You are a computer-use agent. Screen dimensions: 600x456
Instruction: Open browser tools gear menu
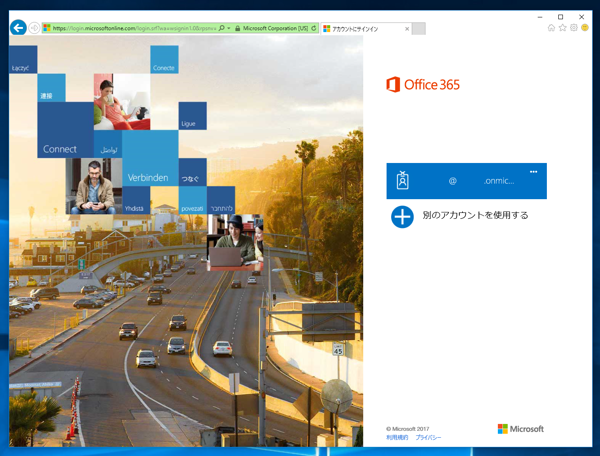pos(573,28)
